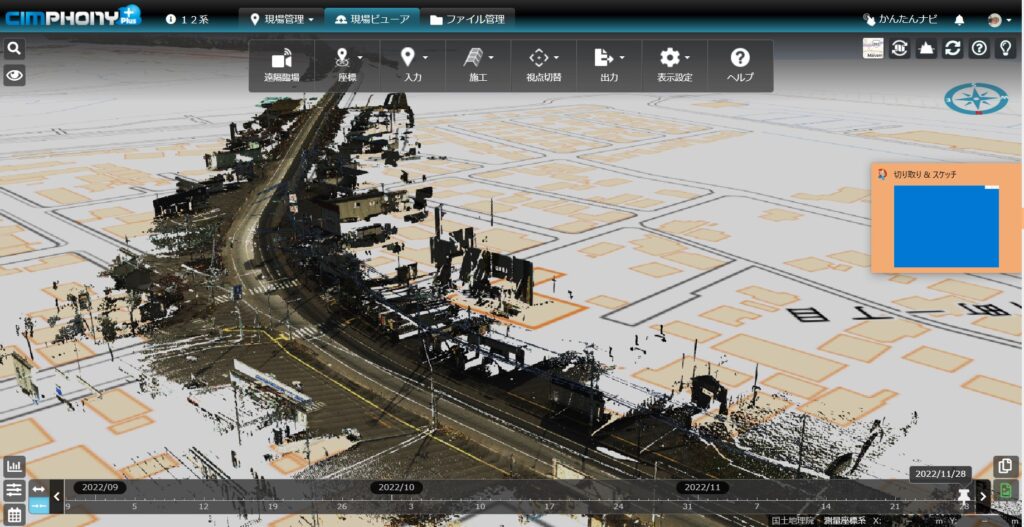Open the user avatar account dropdown
Viewport: 1024px width, 527px height.
click(998, 19)
